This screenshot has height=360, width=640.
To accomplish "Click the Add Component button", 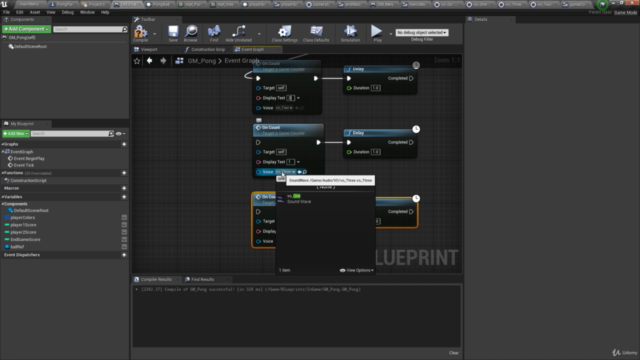I will click(27, 29).
